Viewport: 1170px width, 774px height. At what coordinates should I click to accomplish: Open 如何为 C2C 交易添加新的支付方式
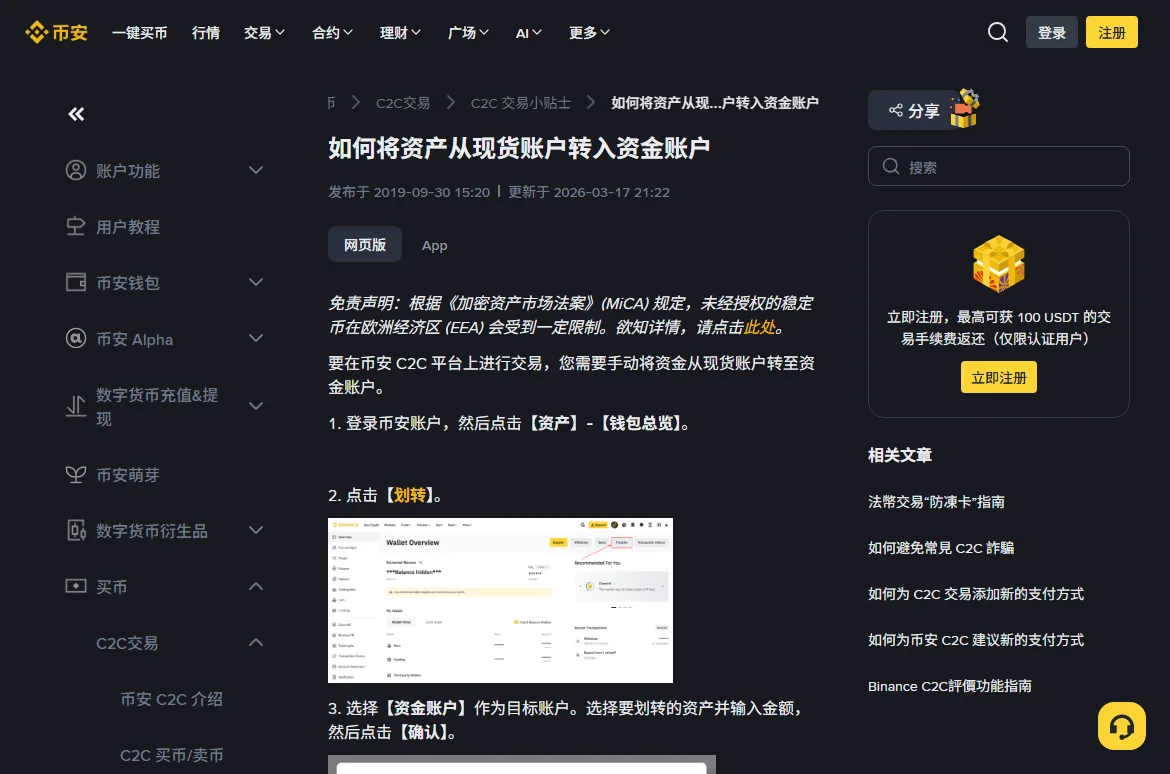point(975,594)
